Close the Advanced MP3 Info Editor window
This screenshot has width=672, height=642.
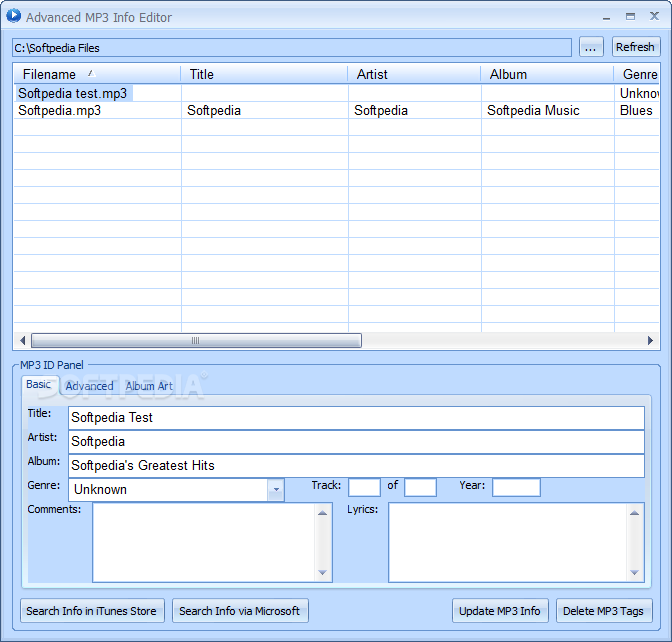point(654,16)
